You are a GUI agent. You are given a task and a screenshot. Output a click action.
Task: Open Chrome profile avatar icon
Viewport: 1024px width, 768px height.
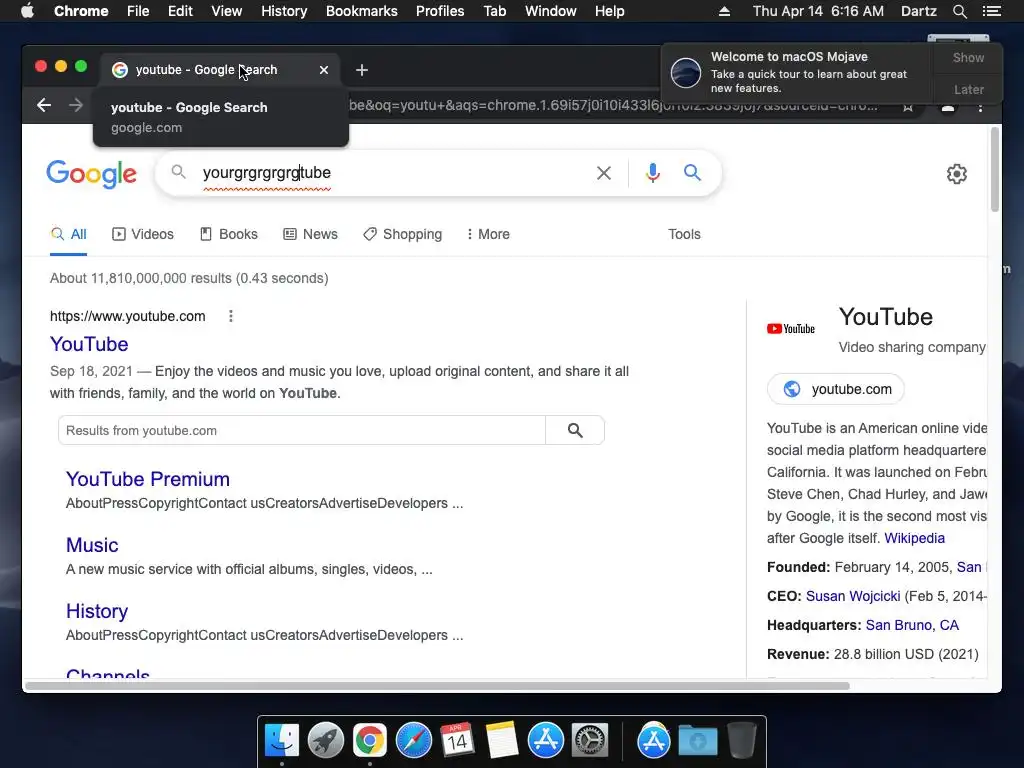(x=948, y=106)
